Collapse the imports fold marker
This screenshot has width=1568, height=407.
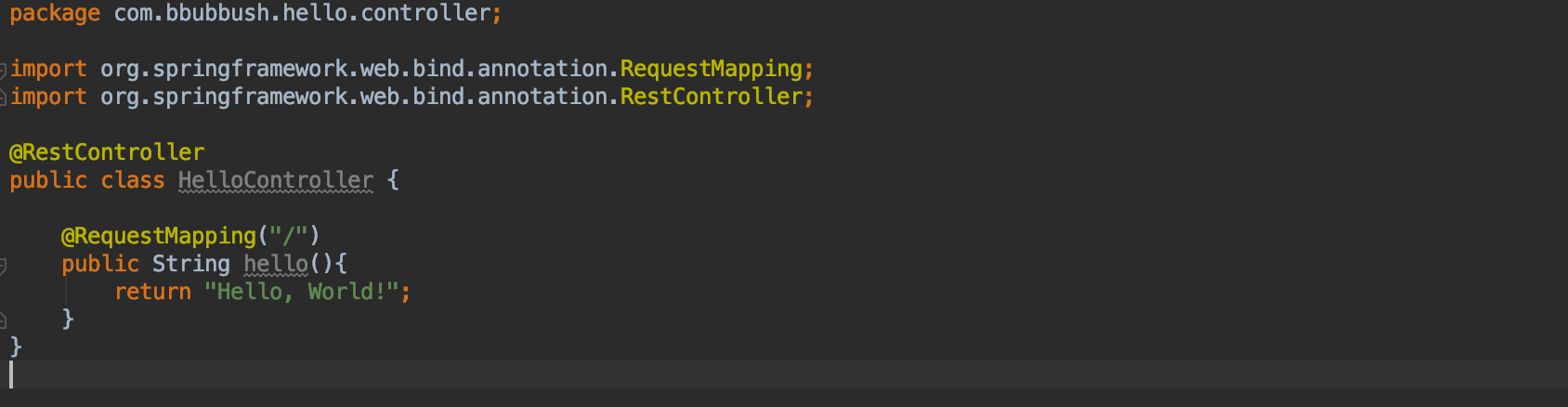[3, 70]
